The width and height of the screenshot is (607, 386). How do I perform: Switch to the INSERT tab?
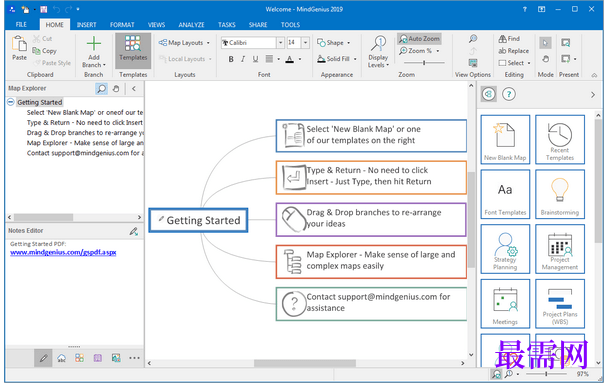point(86,25)
